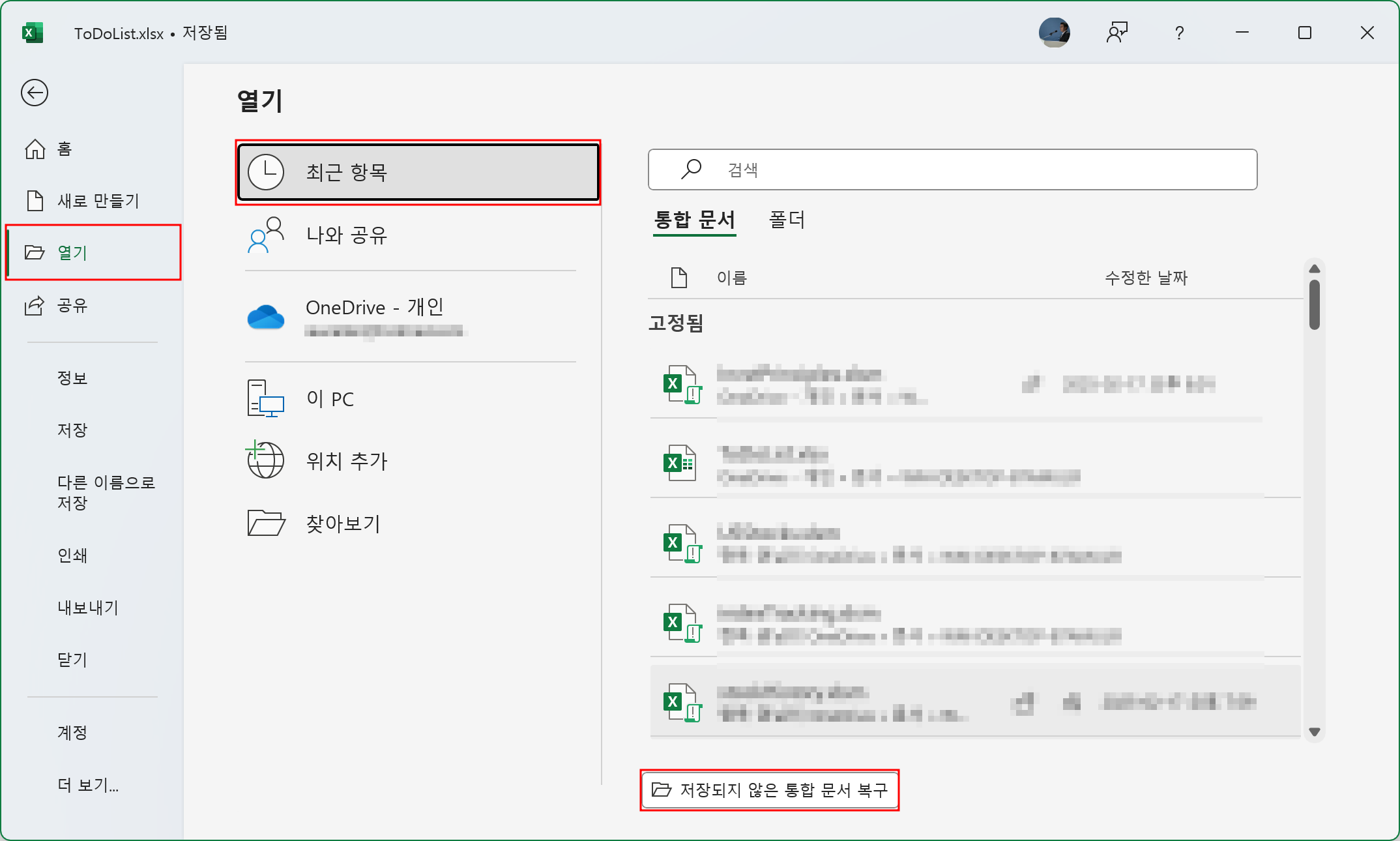This screenshot has width=1400, height=841.
Task: Switch to the 폴더 tab
Action: coord(787,220)
